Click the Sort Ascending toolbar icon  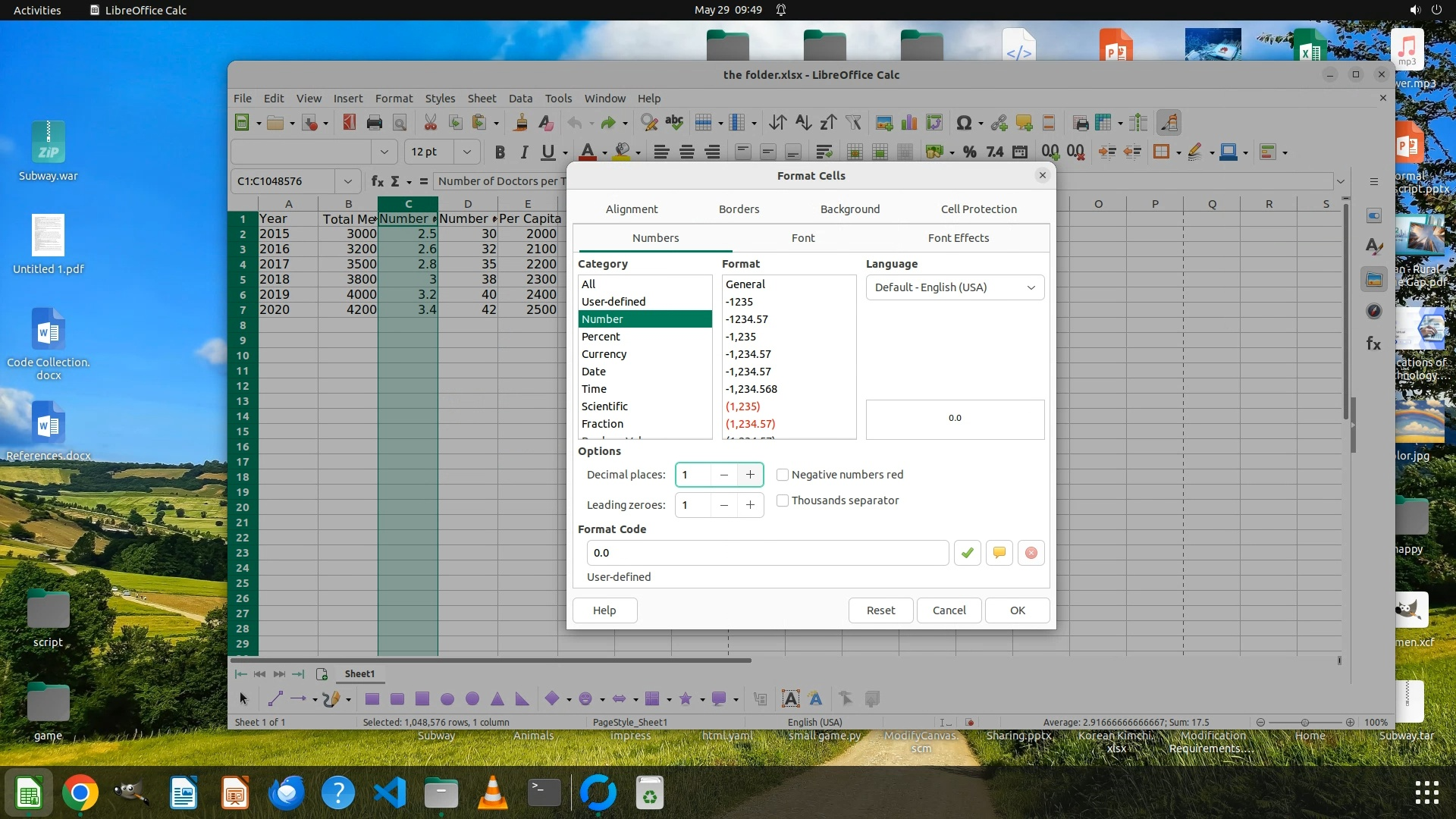[803, 123]
